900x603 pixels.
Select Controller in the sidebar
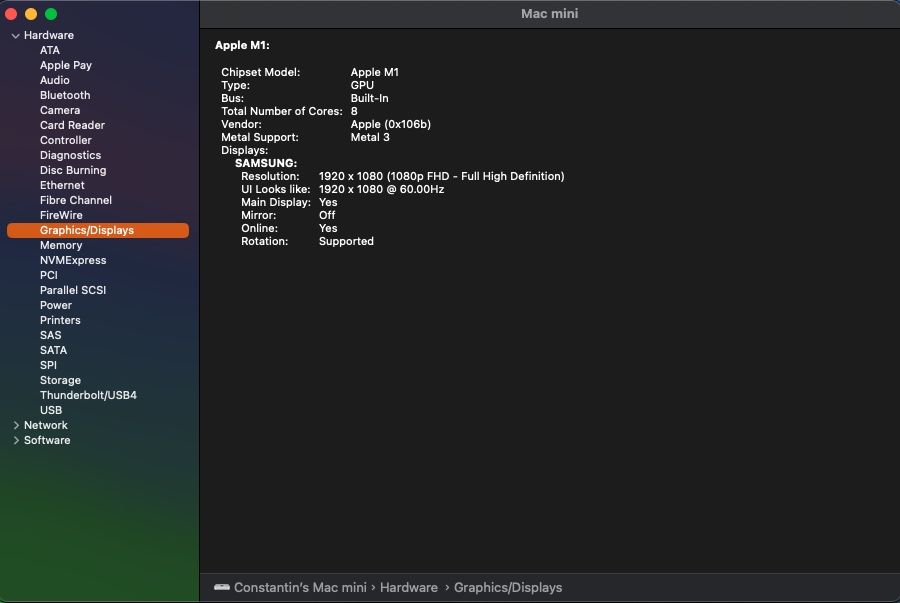pyautogui.click(x=65, y=140)
